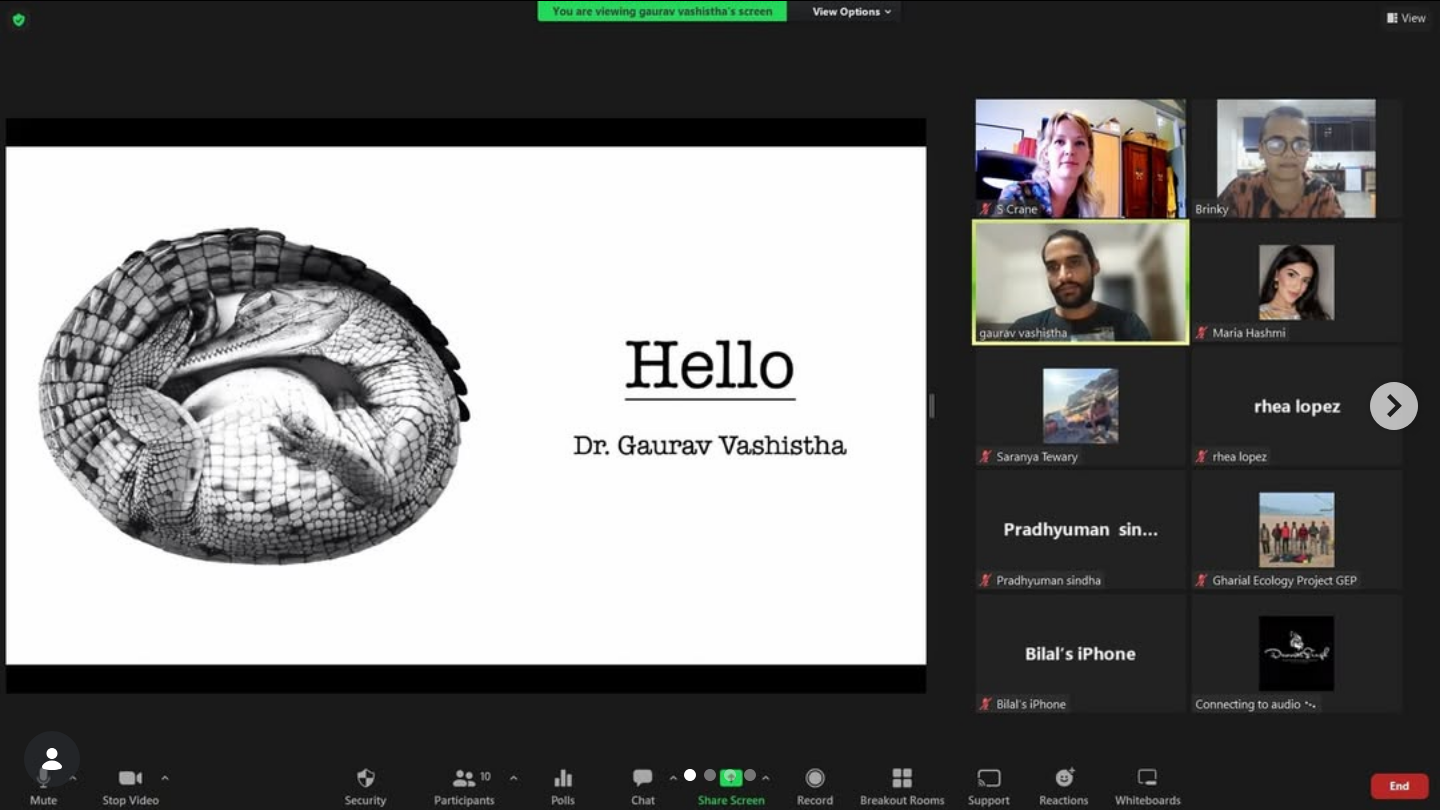Select the Connecting to audio tile

point(1296,654)
